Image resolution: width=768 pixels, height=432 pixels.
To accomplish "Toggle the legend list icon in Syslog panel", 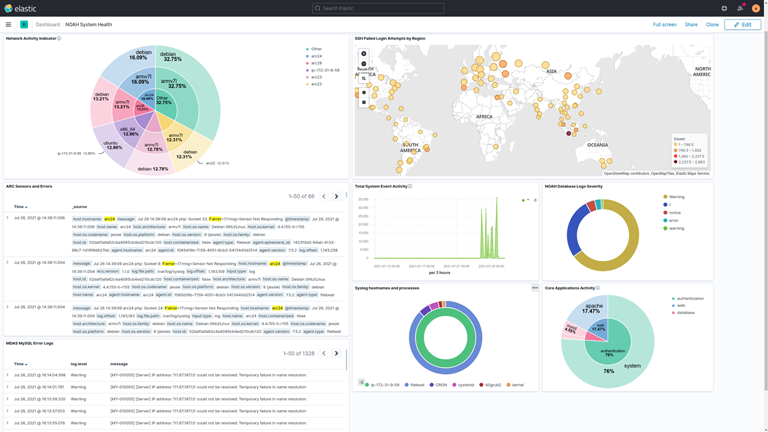I will pos(361,382).
